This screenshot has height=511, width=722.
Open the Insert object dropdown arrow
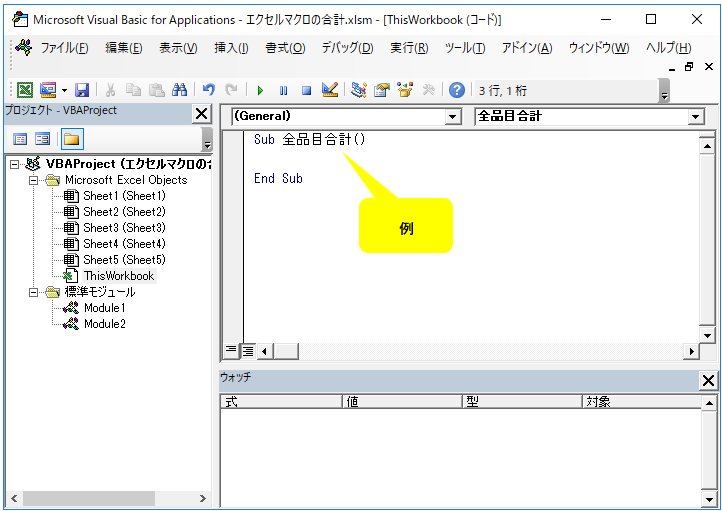[x=64, y=90]
